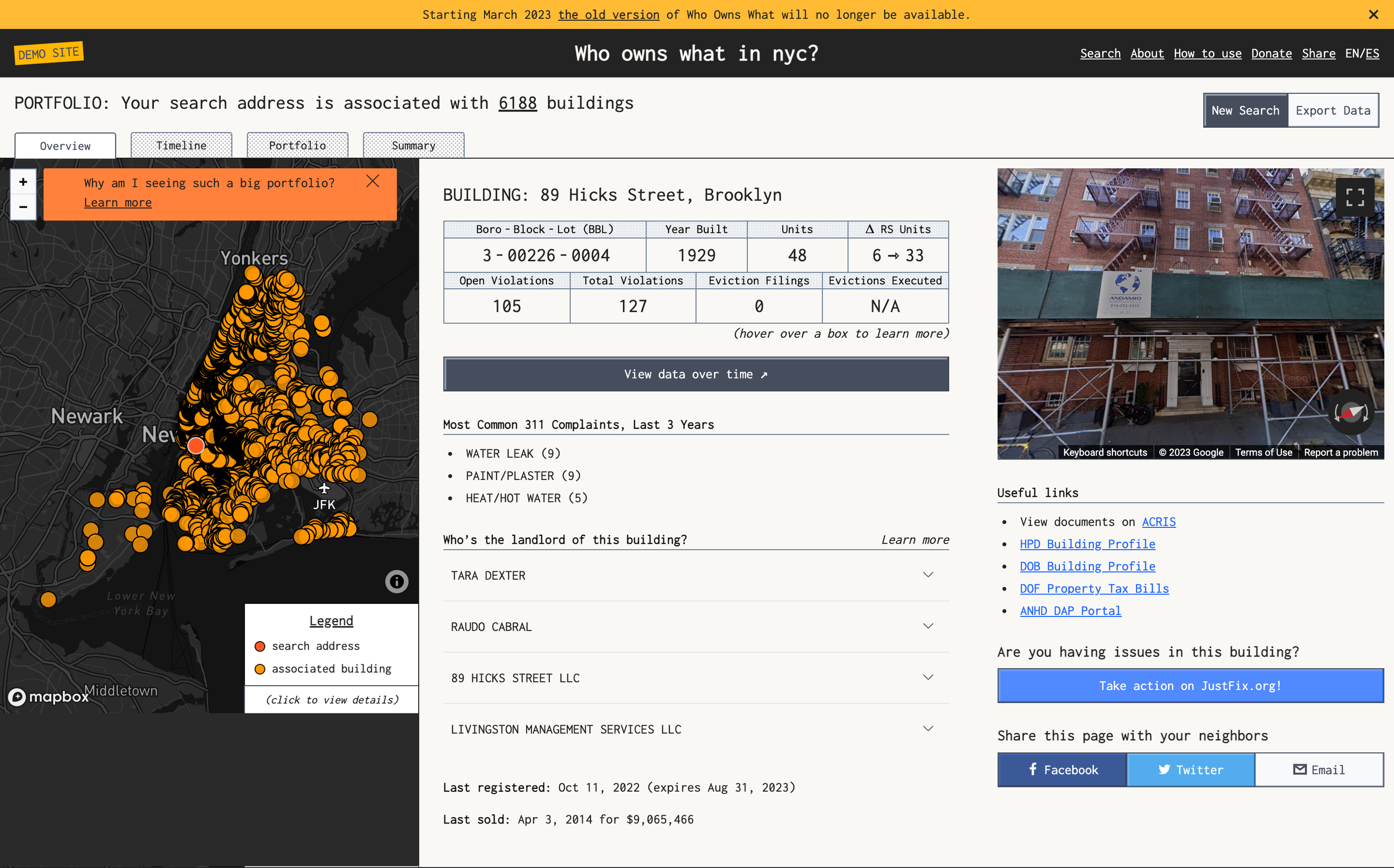Click the red search address marker

[x=196, y=445]
